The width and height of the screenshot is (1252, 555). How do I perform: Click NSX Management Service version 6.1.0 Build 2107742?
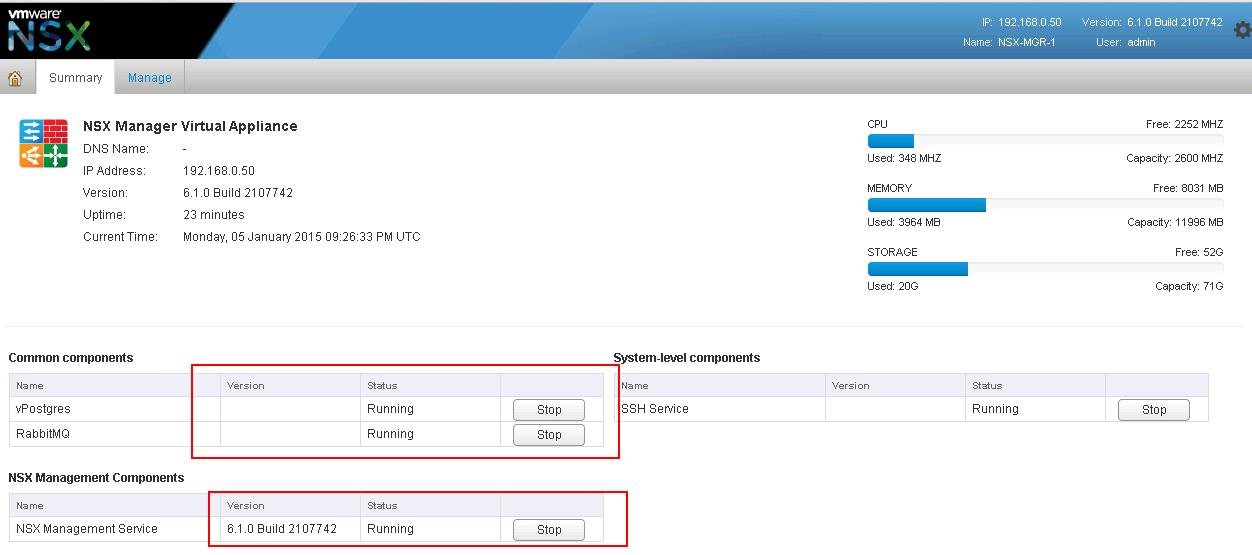[282, 529]
